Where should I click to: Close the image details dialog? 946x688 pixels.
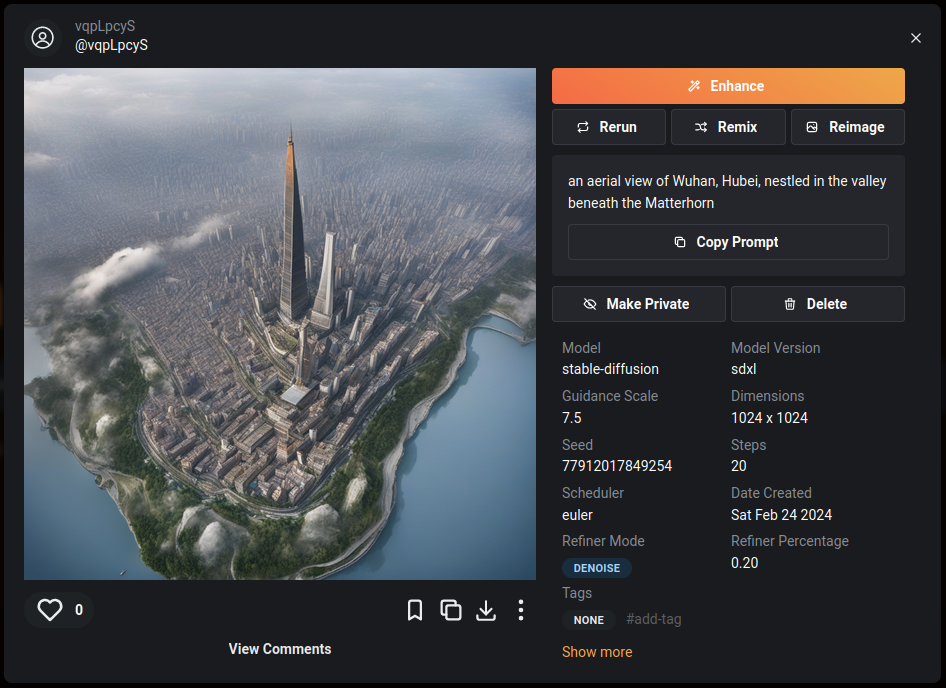point(916,38)
